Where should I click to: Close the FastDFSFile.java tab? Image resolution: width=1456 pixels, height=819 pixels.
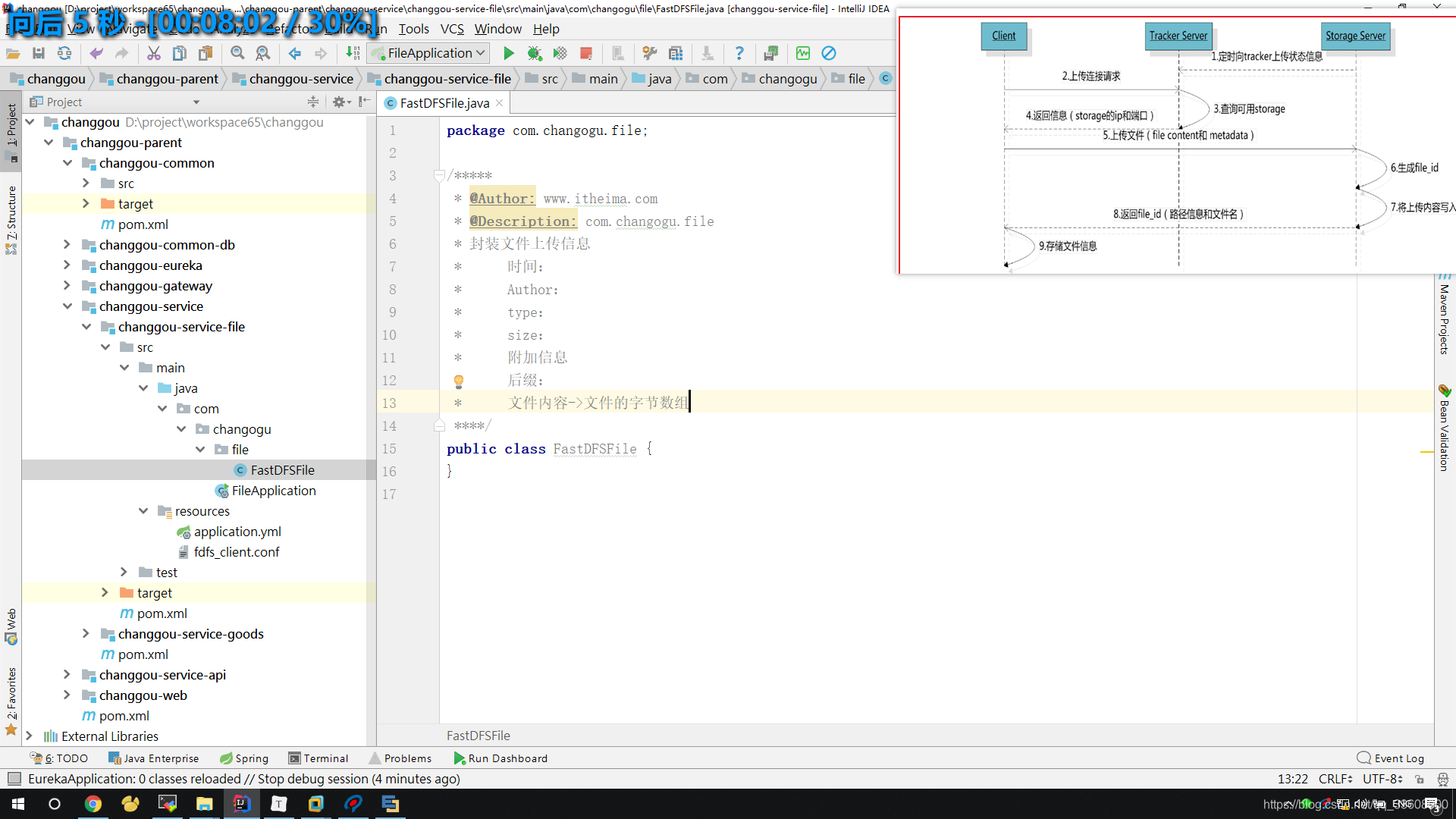[499, 103]
